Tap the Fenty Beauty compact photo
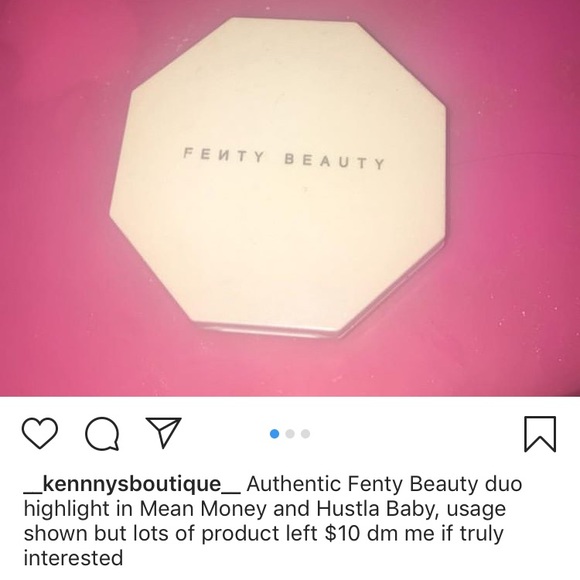 pyautogui.click(x=278, y=177)
